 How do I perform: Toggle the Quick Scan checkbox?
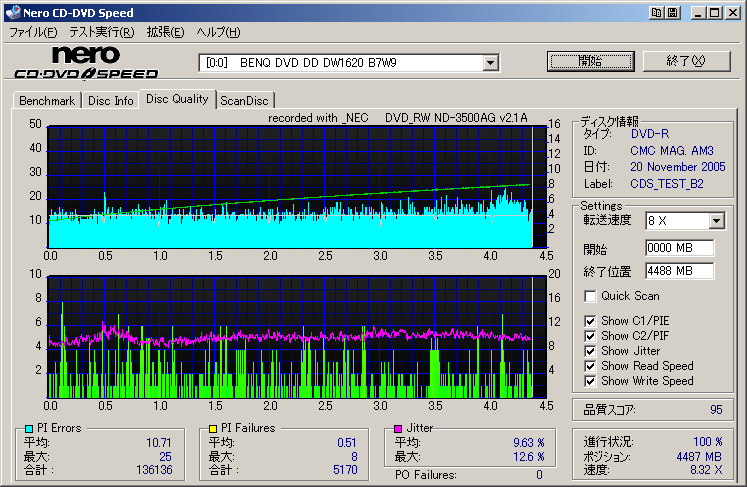click(590, 296)
